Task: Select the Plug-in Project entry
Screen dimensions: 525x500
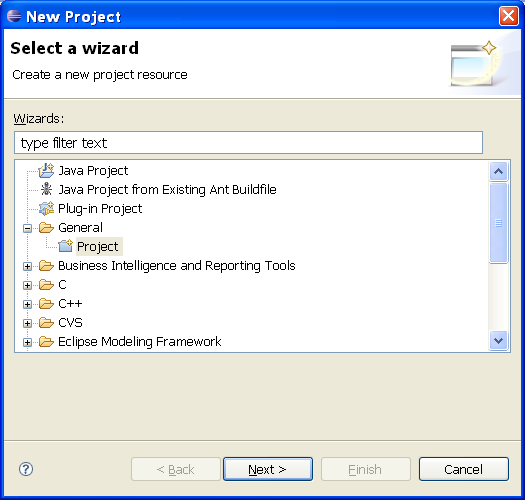Action: [100, 209]
